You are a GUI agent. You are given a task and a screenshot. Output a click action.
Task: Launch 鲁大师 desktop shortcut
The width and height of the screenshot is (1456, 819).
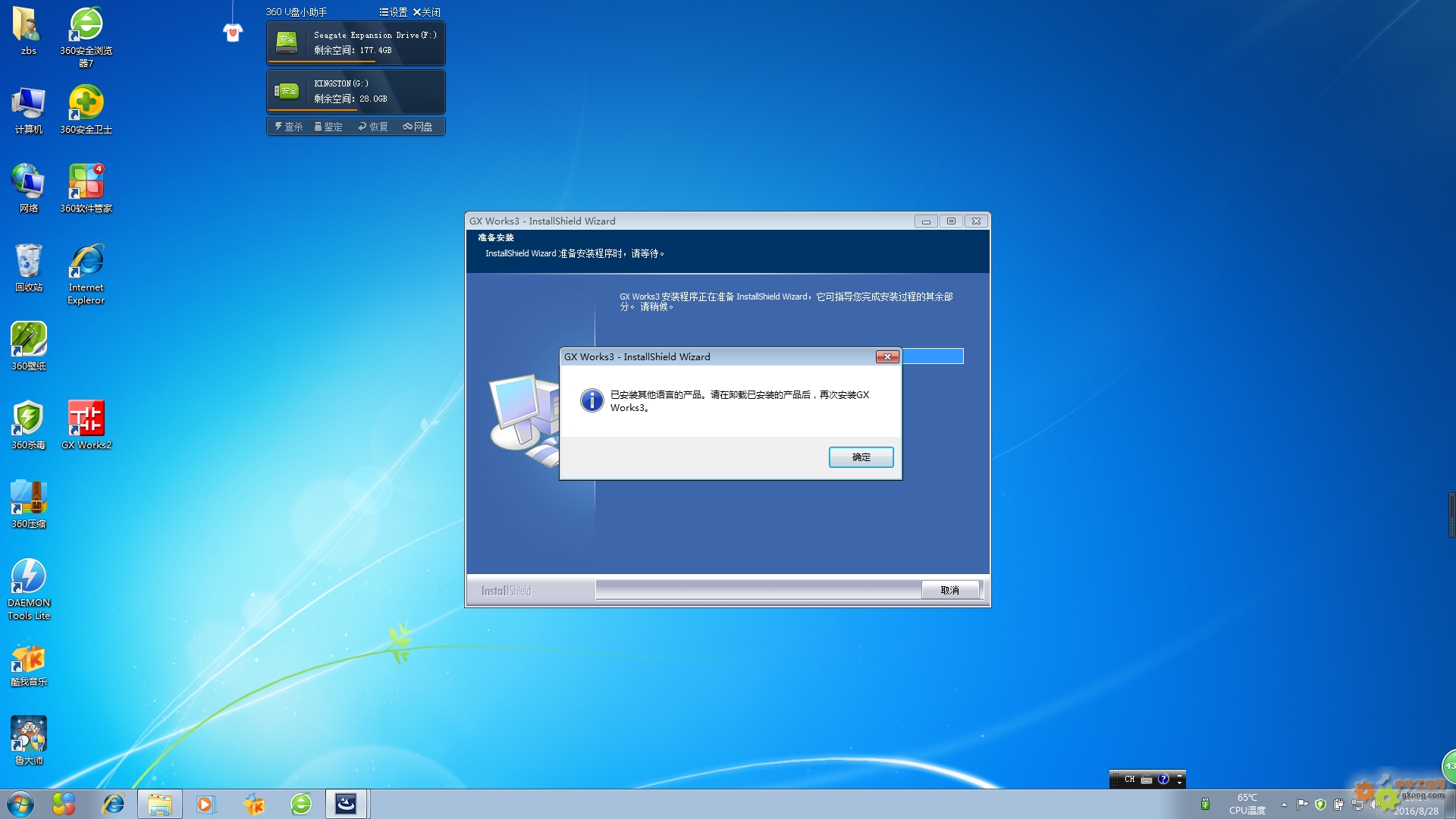coord(28,741)
